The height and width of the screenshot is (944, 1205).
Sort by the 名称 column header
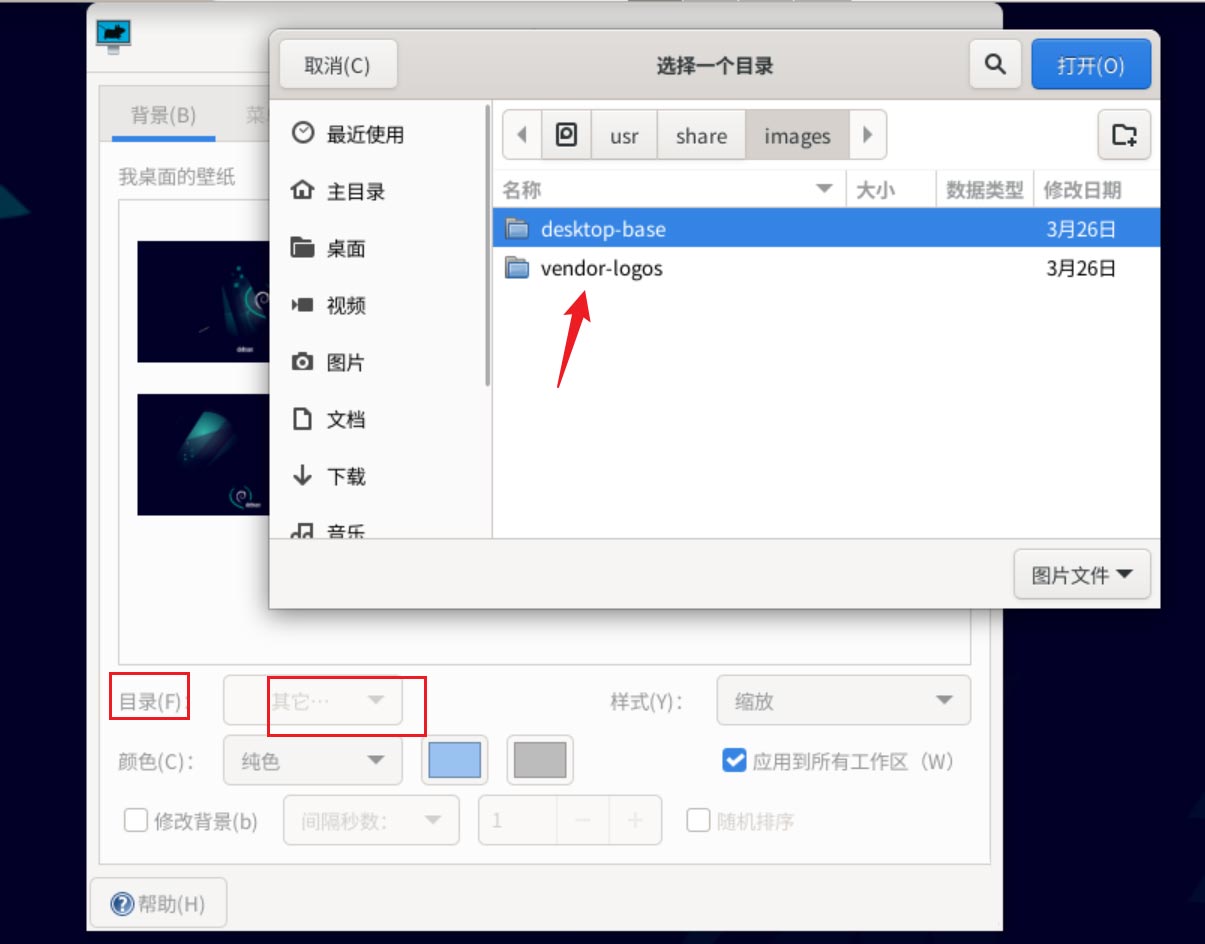point(669,189)
